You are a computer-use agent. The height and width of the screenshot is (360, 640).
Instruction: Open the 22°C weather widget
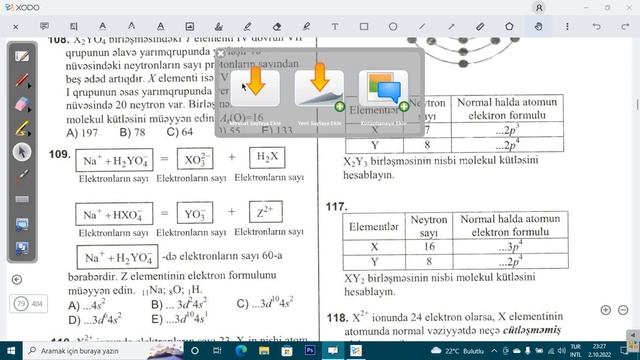coord(457,351)
